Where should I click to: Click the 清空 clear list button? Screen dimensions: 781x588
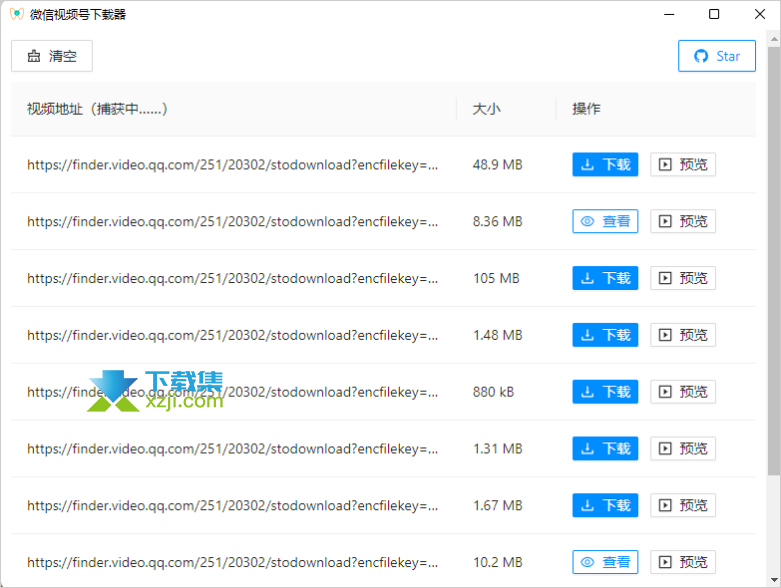(x=52, y=56)
